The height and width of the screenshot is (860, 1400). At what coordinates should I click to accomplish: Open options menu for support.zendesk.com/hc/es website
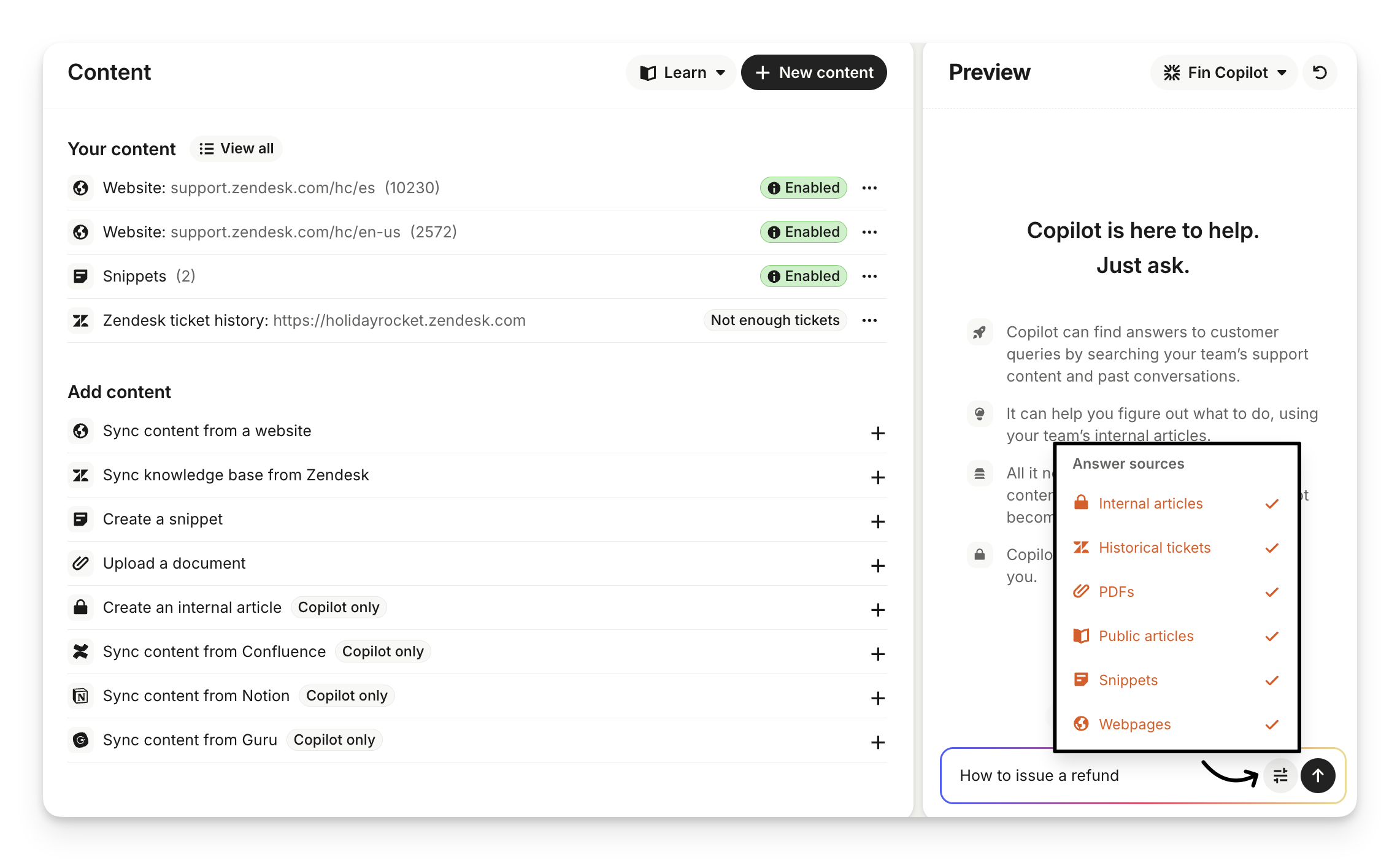[869, 188]
